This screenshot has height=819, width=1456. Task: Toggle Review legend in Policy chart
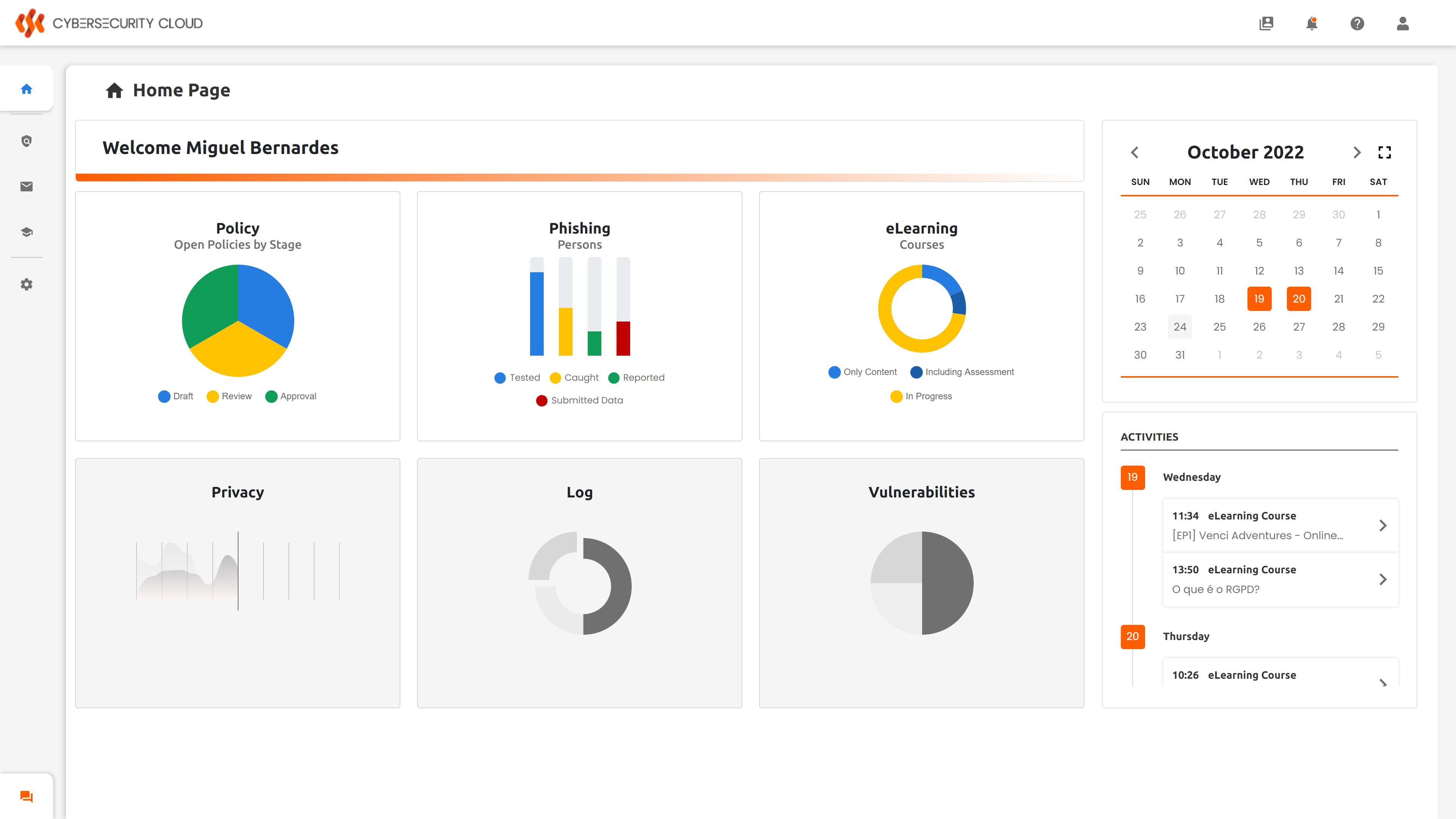point(229,396)
